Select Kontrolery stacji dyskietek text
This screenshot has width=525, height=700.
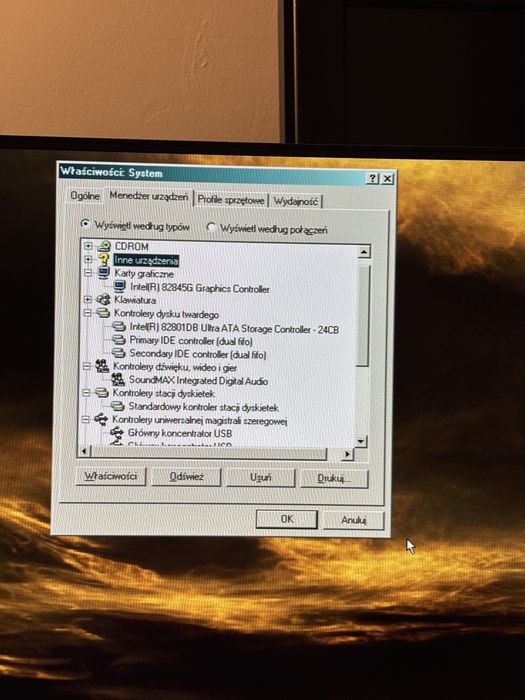coord(163,394)
